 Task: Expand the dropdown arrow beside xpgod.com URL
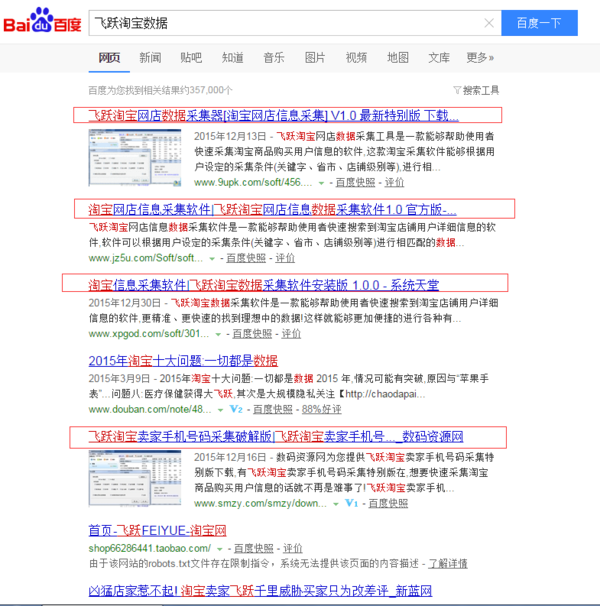218,334
